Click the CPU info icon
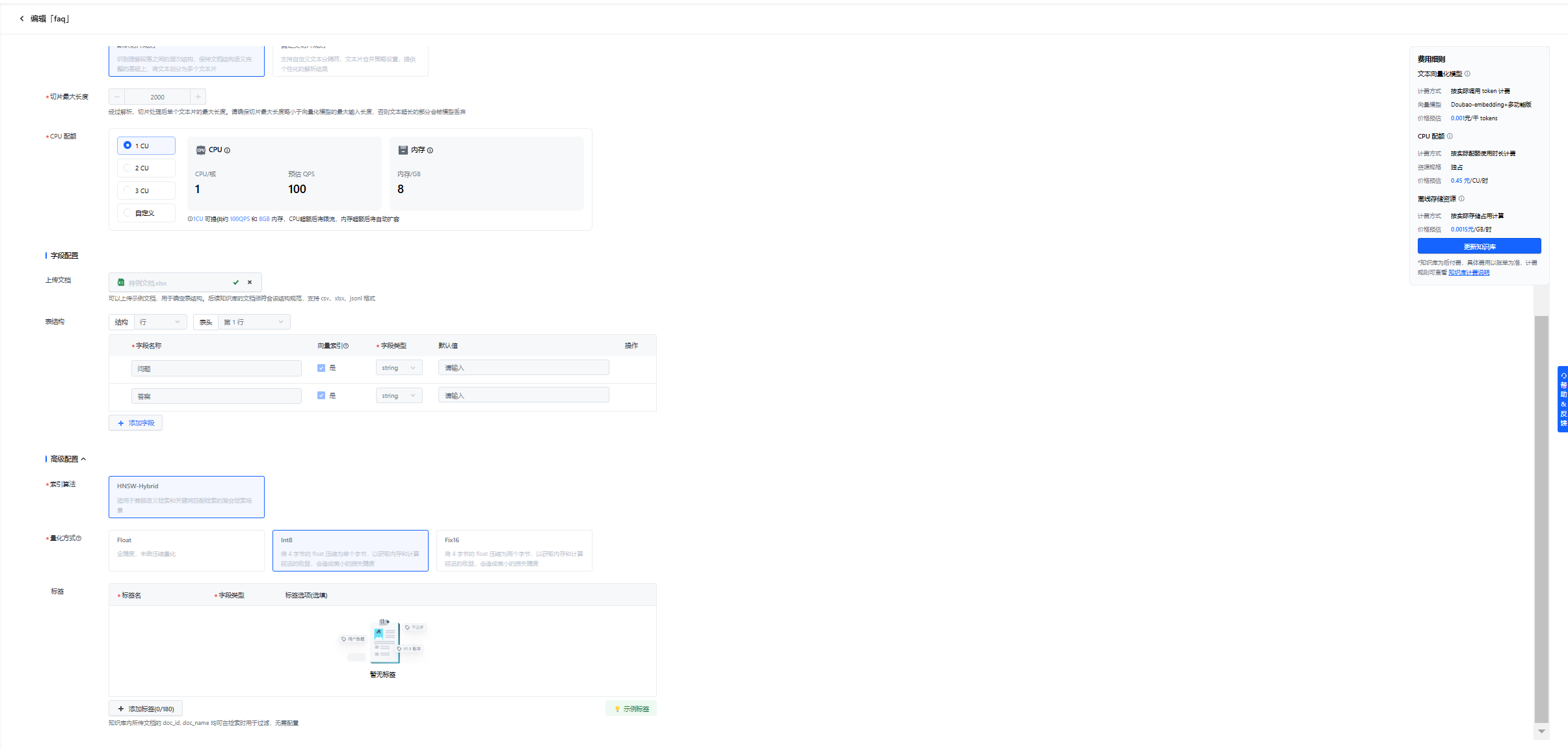The image size is (1568, 749). (x=227, y=150)
